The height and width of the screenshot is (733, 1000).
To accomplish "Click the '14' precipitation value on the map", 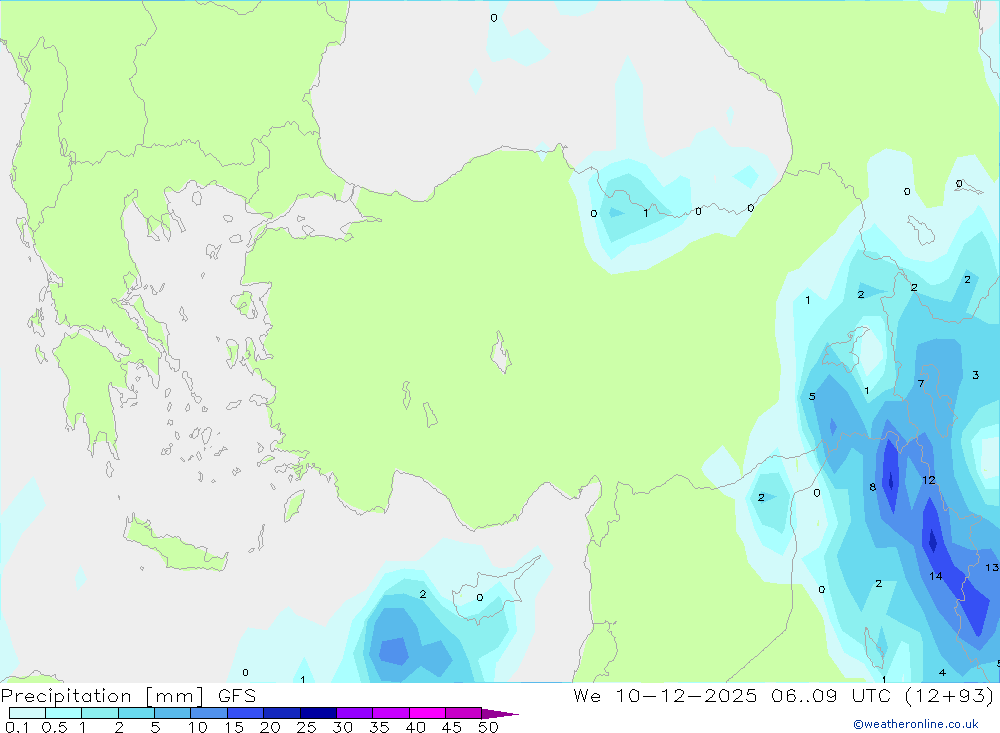I will [936, 576].
